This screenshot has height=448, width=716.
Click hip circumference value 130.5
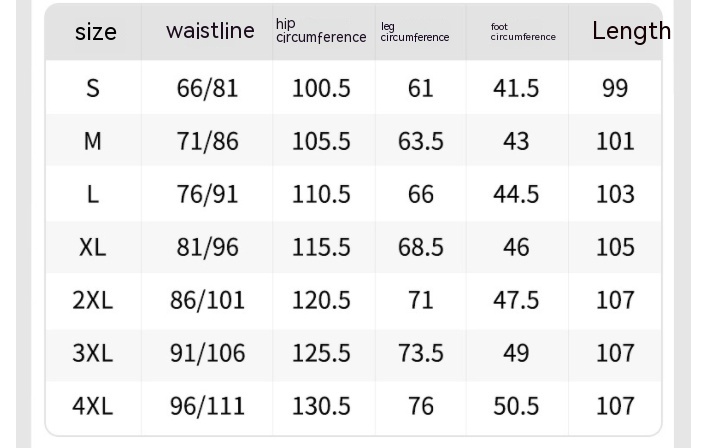click(x=321, y=405)
